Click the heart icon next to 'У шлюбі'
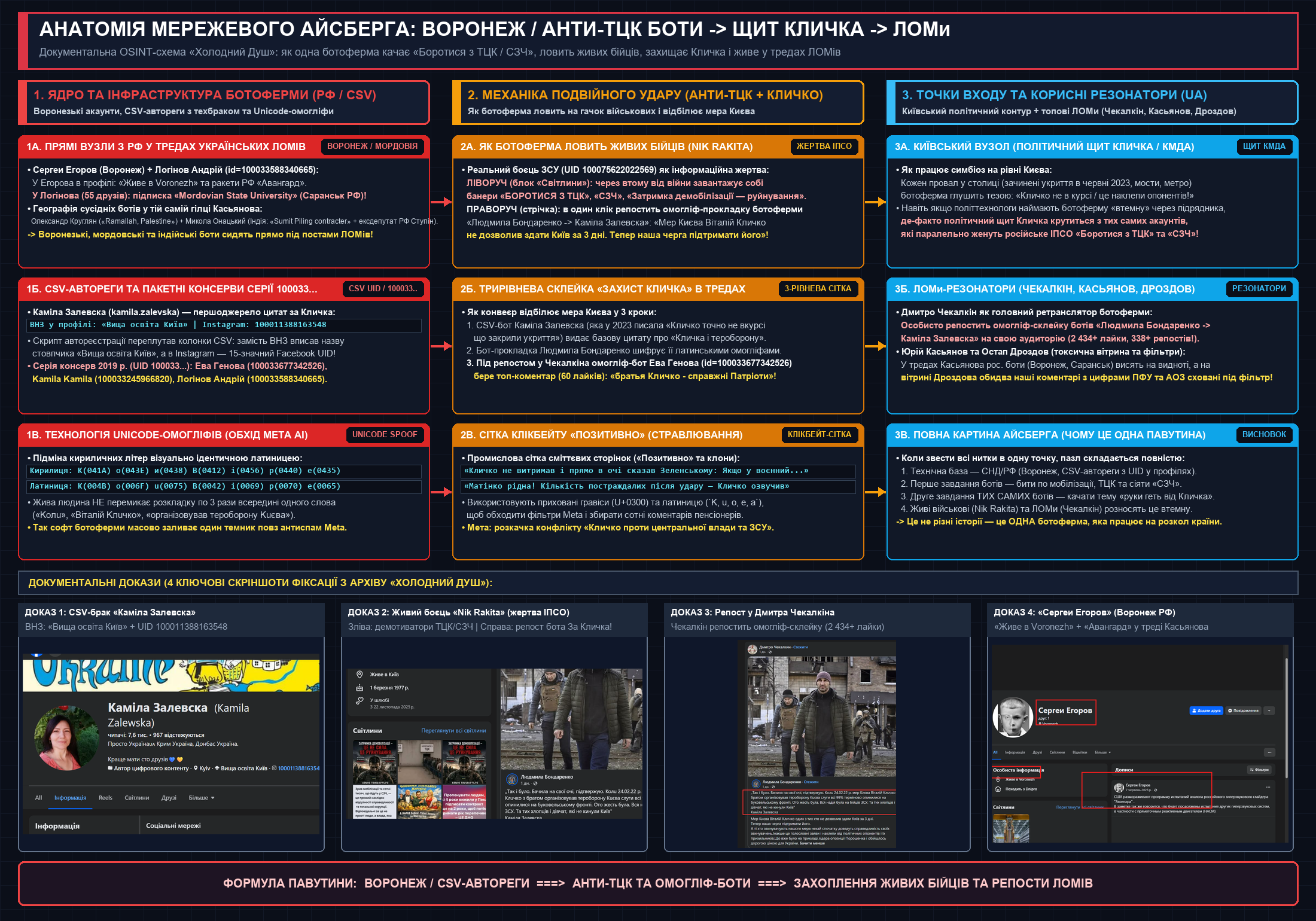This screenshot has height=921, width=1316. click(x=360, y=701)
